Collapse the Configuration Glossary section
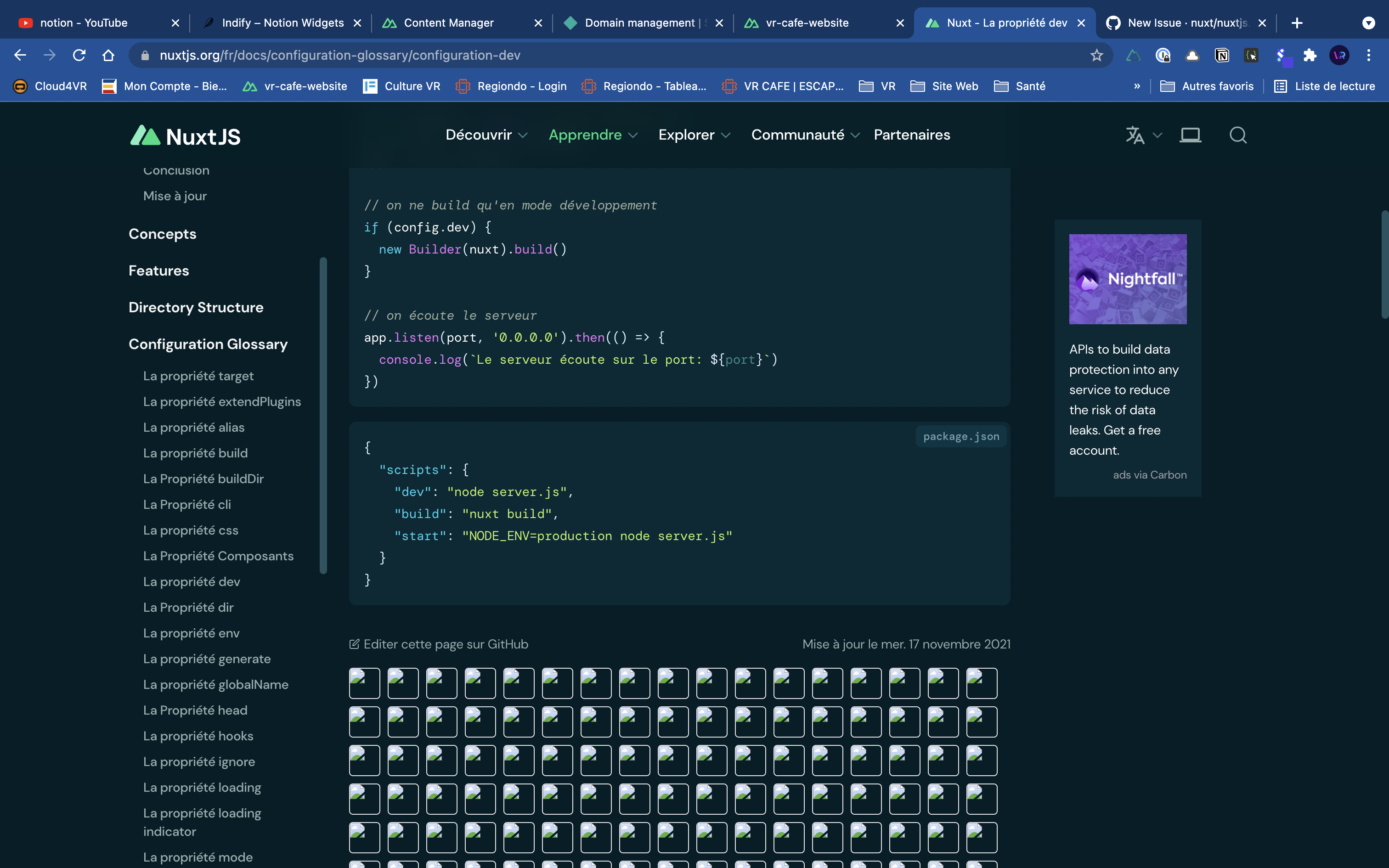This screenshot has width=1389, height=868. (x=208, y=344)
